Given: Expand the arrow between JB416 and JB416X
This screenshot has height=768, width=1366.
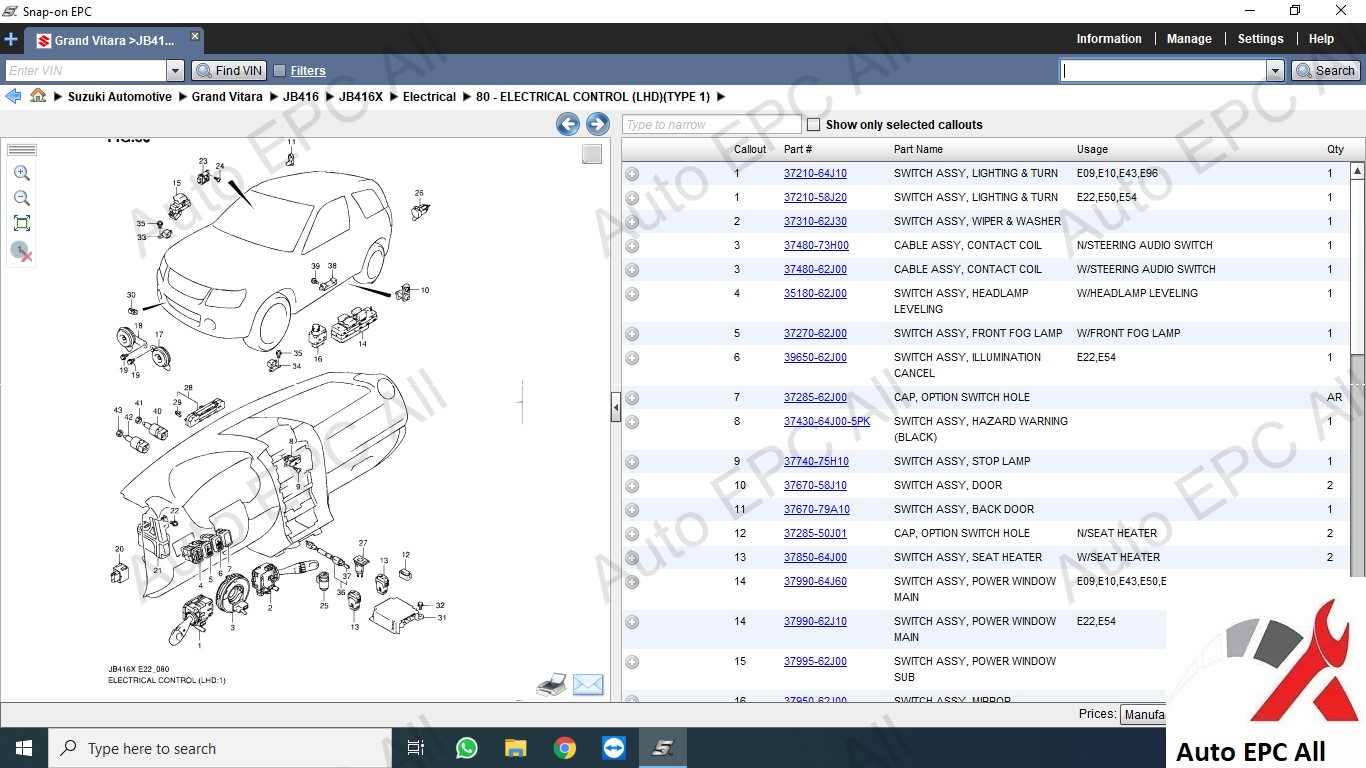Looking at the screenshot, I should 329,97.
